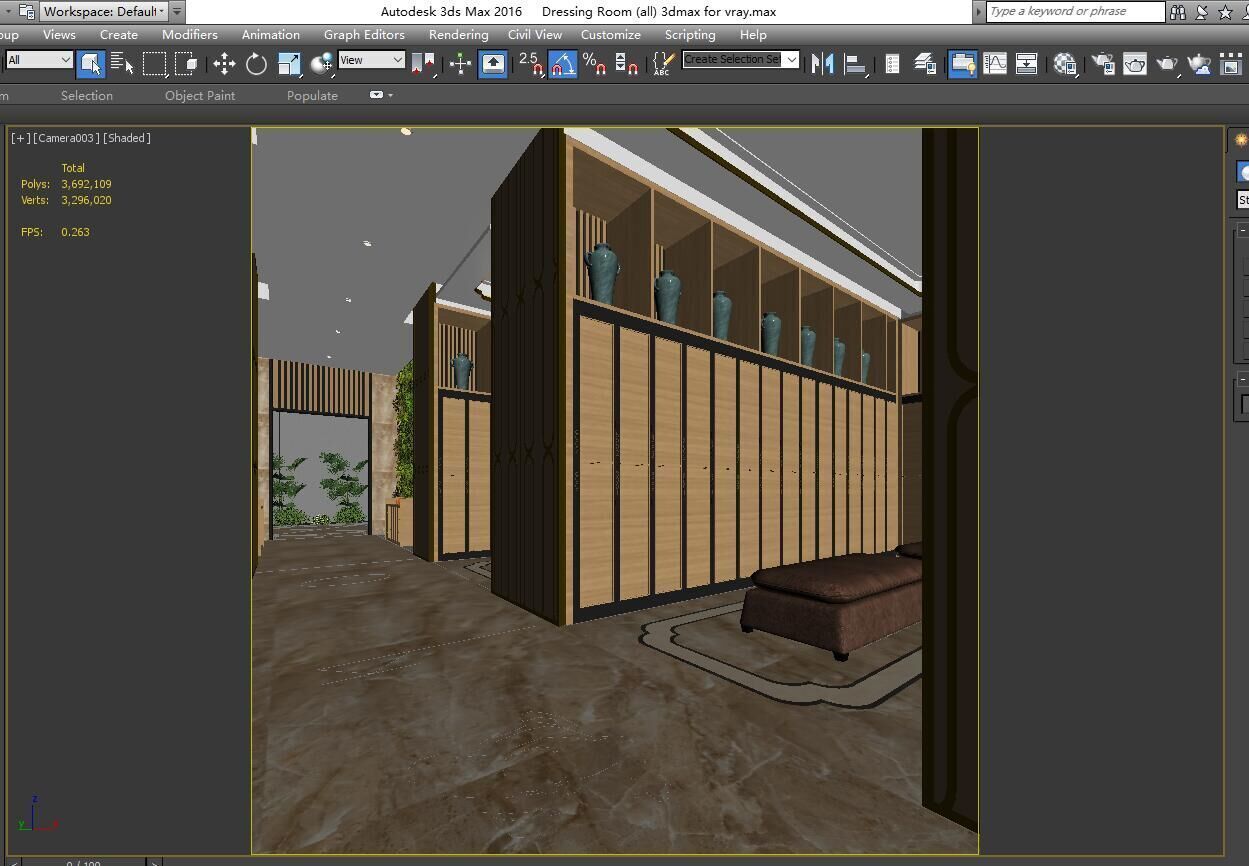
Task: Open Autodesk A360 gallery icon
Action: click(1231, 64)
